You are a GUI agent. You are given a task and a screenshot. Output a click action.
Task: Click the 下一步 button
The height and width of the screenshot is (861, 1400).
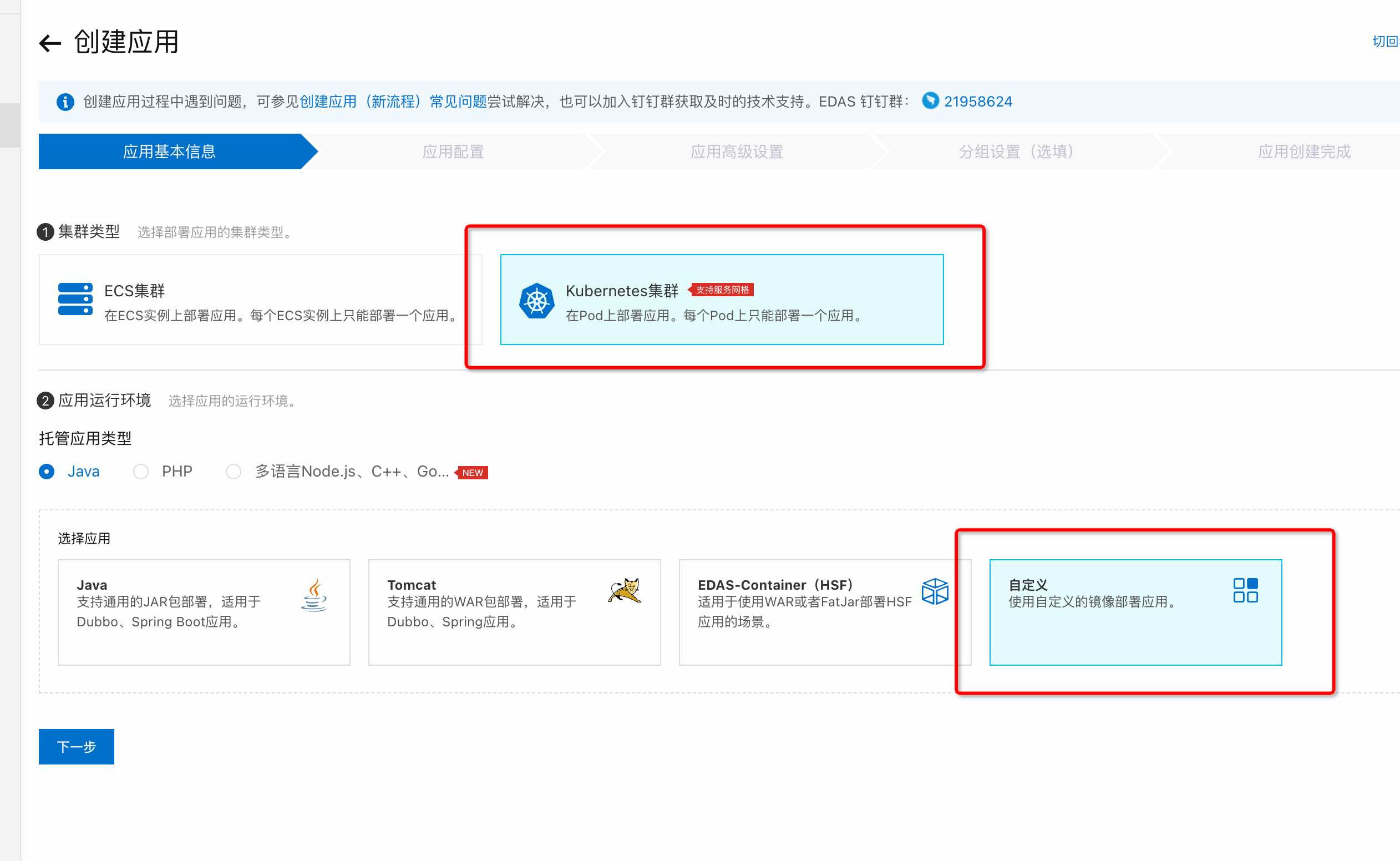pyautogui.click(x=77, y=747)
